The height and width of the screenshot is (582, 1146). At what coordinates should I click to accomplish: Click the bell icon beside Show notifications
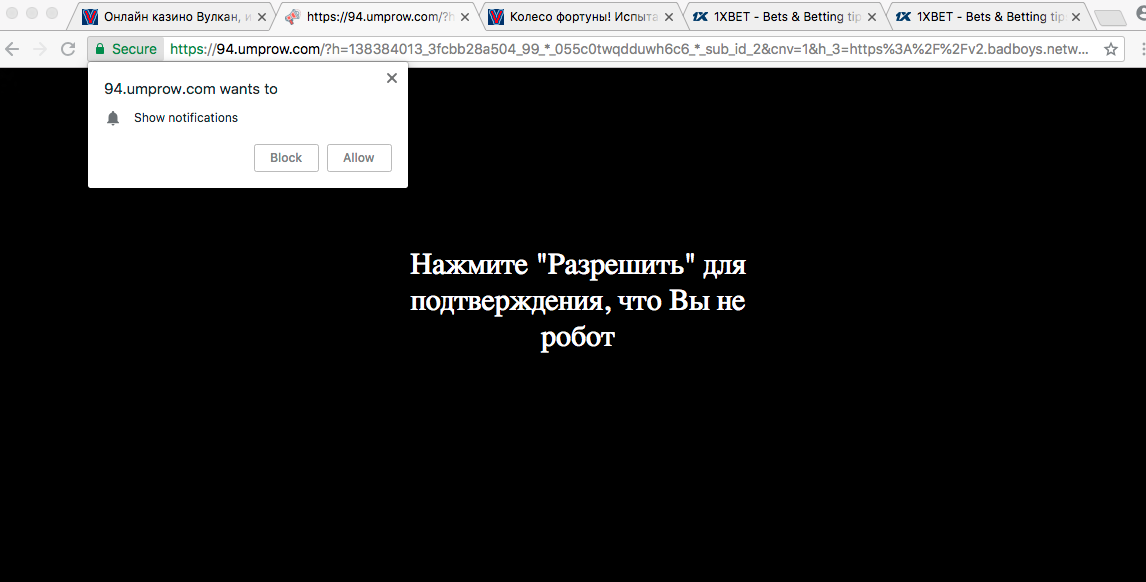[113, 118]
